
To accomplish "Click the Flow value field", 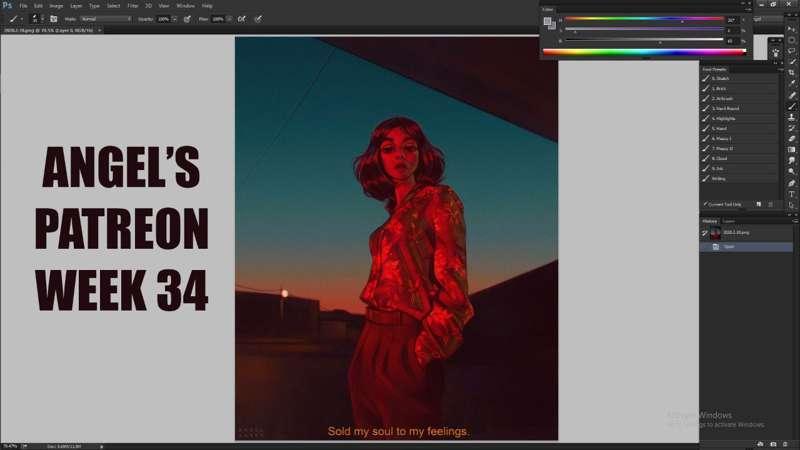I will point(218,19).
